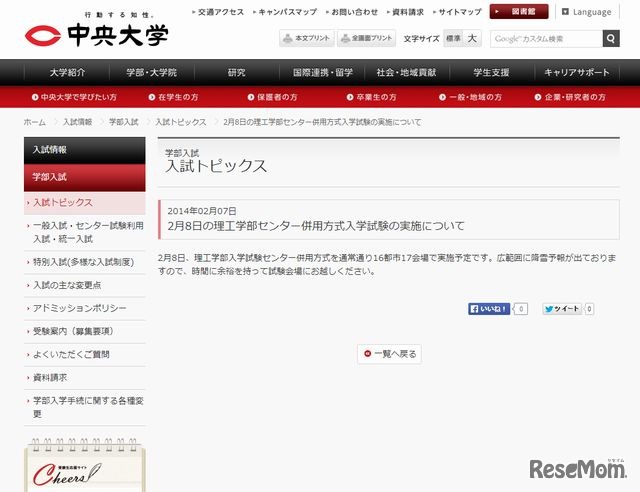Open よくいただくご質問 sidebar item

pos(84,354)
